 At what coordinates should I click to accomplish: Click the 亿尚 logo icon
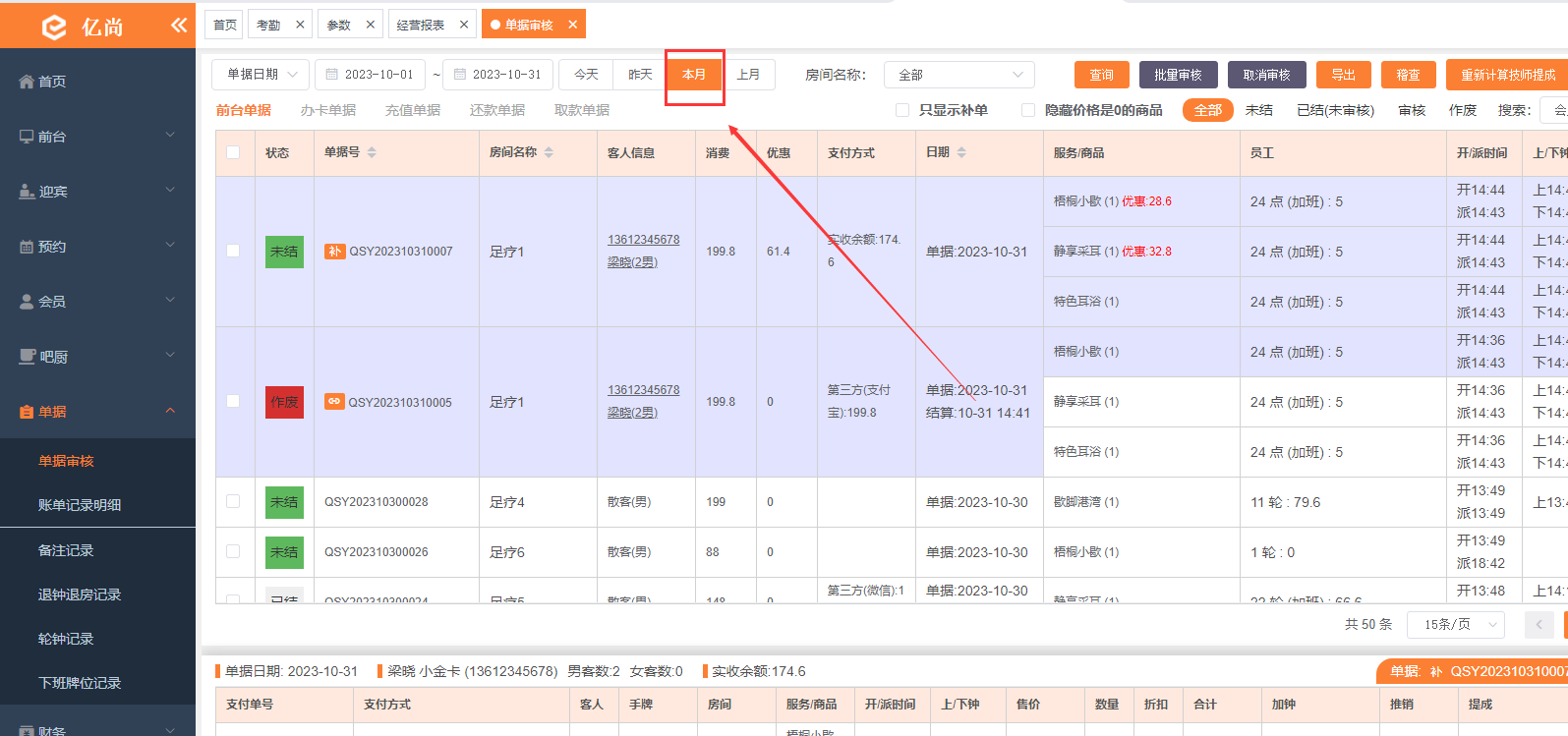(54, 27)
